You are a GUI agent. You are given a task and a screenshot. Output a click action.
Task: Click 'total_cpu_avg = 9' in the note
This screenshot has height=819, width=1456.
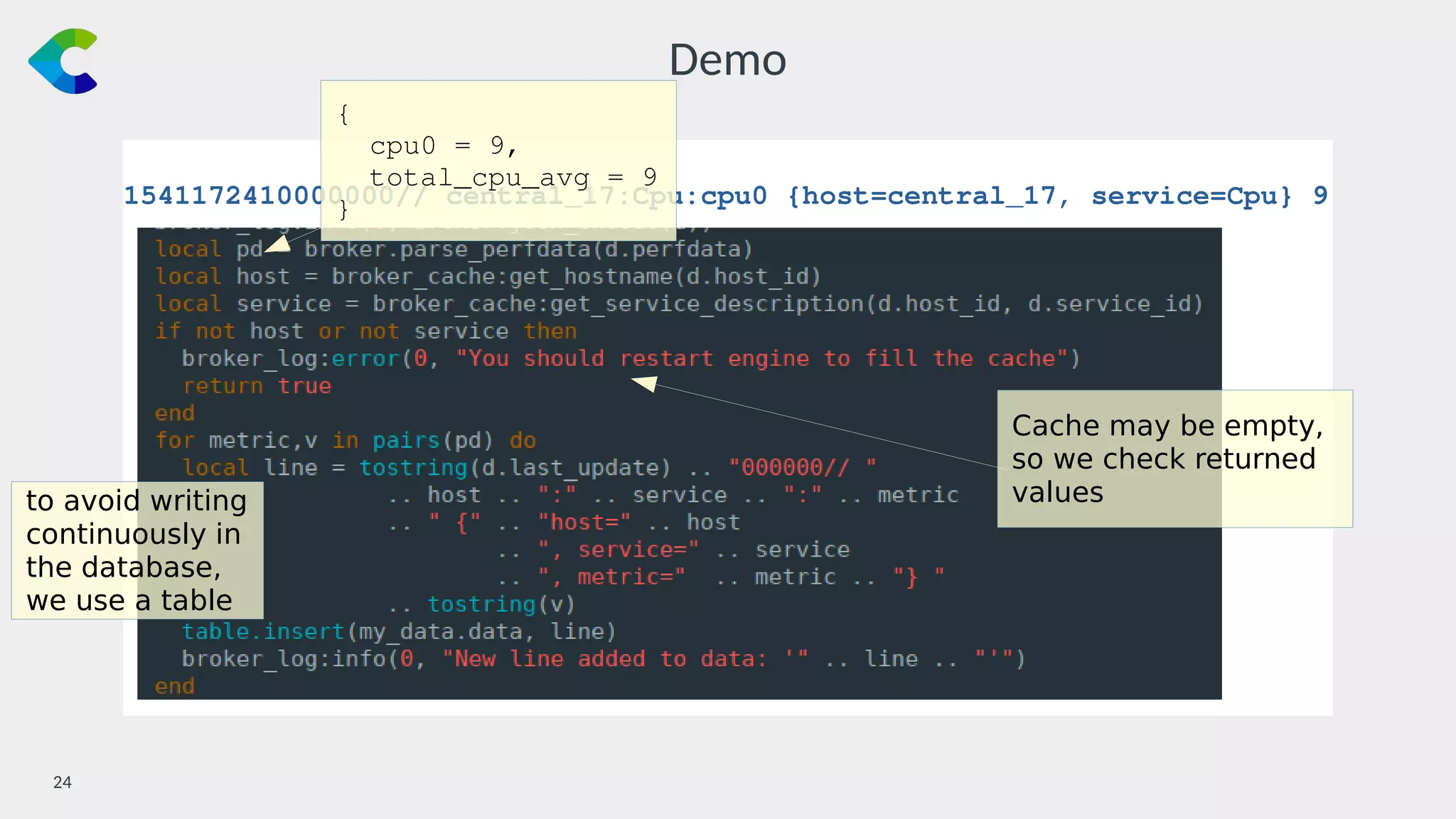click(513, 177)
